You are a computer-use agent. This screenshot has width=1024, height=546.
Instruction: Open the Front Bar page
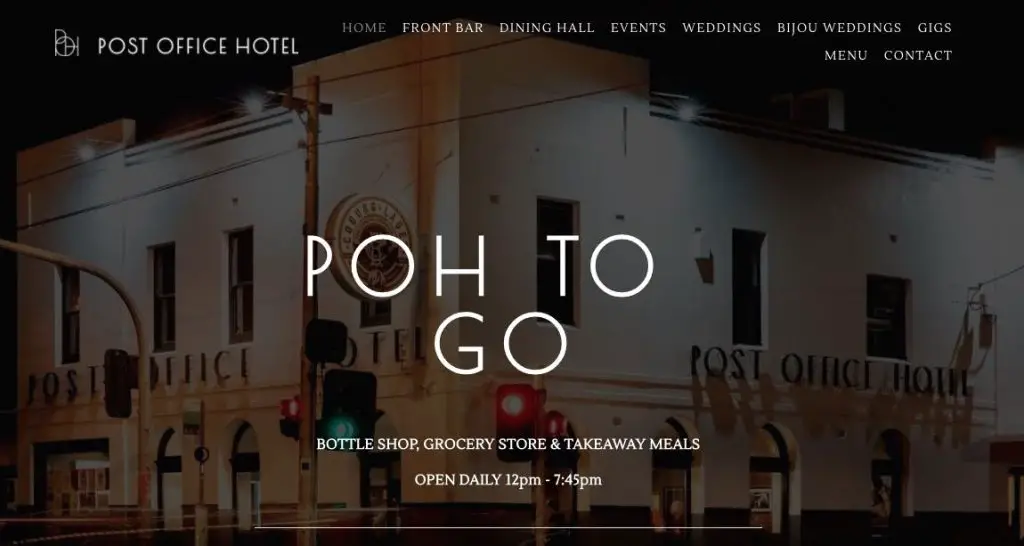pos(443,27)
